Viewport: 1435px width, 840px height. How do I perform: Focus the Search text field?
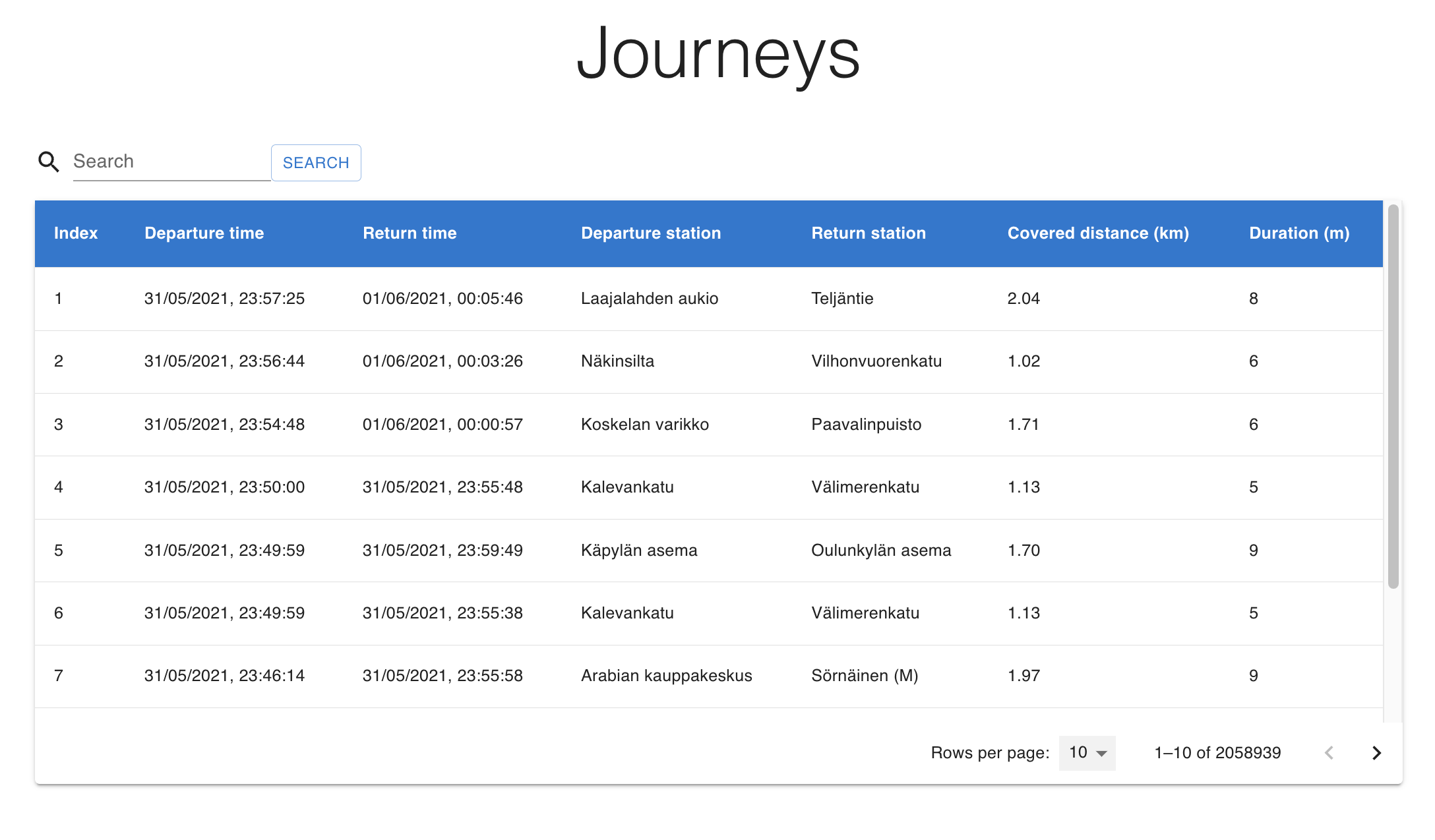coord(171,162)
